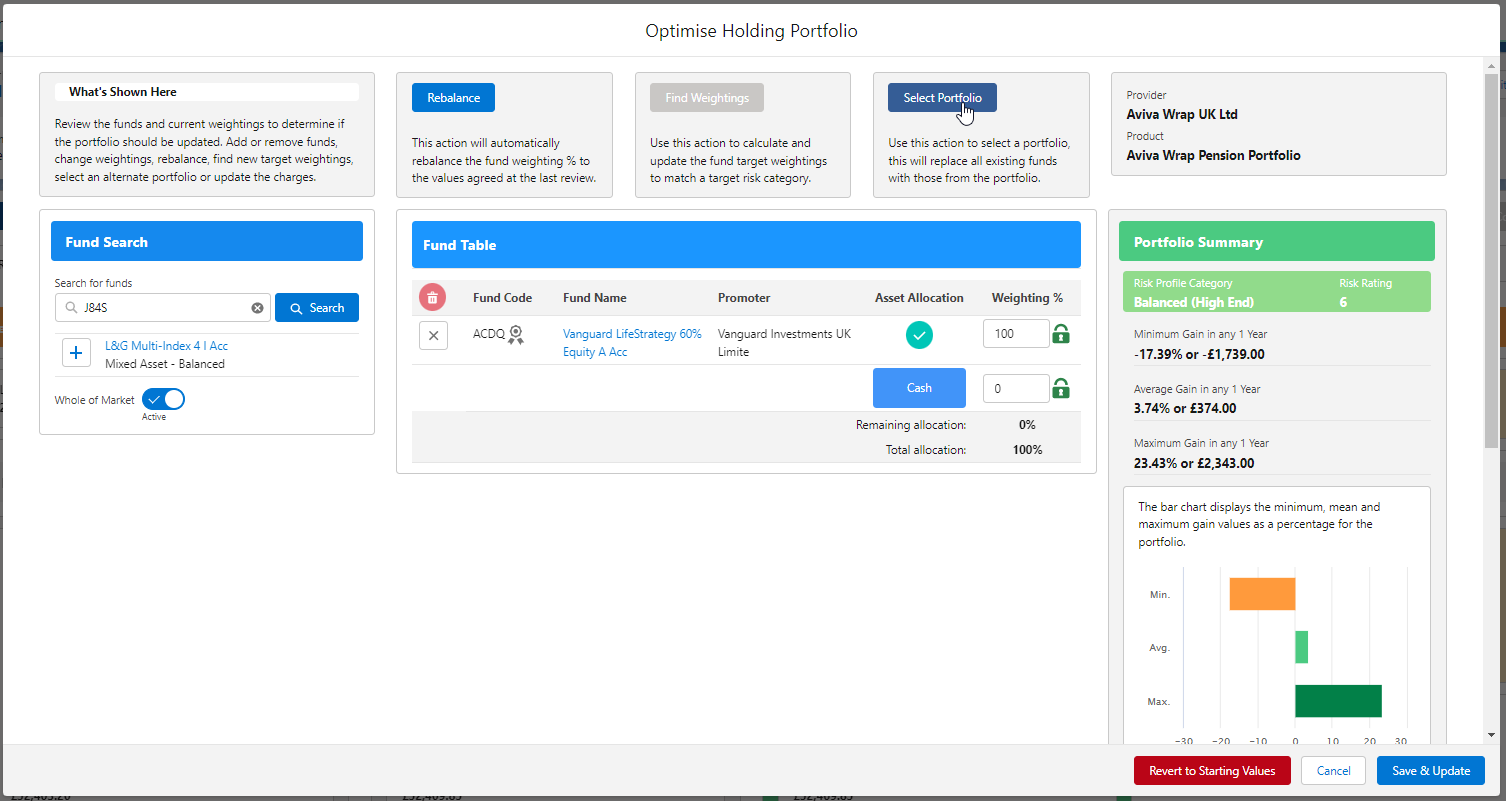Click the orange Min. chart bar
1506x801 pixels.
coord(1262,594)
